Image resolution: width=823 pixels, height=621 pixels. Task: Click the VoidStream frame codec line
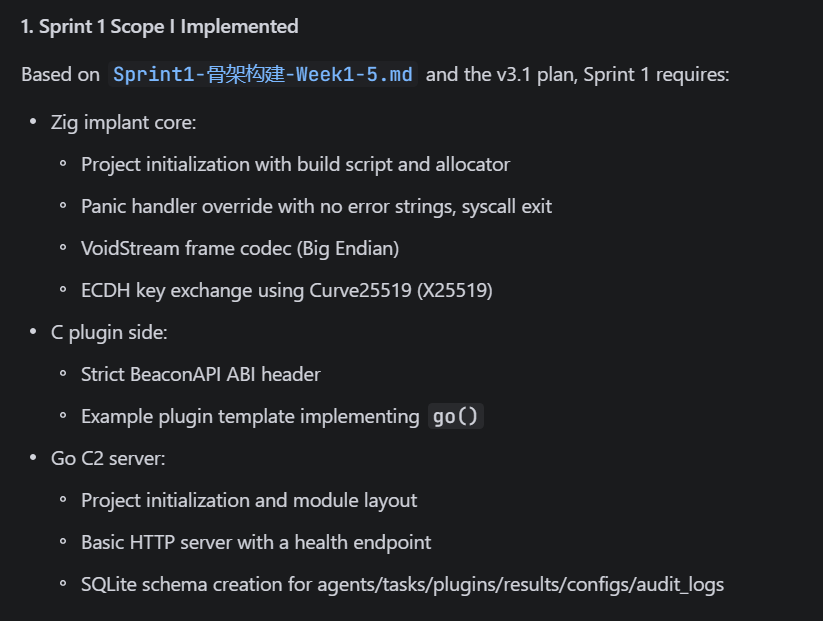click(x=240, y=248)
